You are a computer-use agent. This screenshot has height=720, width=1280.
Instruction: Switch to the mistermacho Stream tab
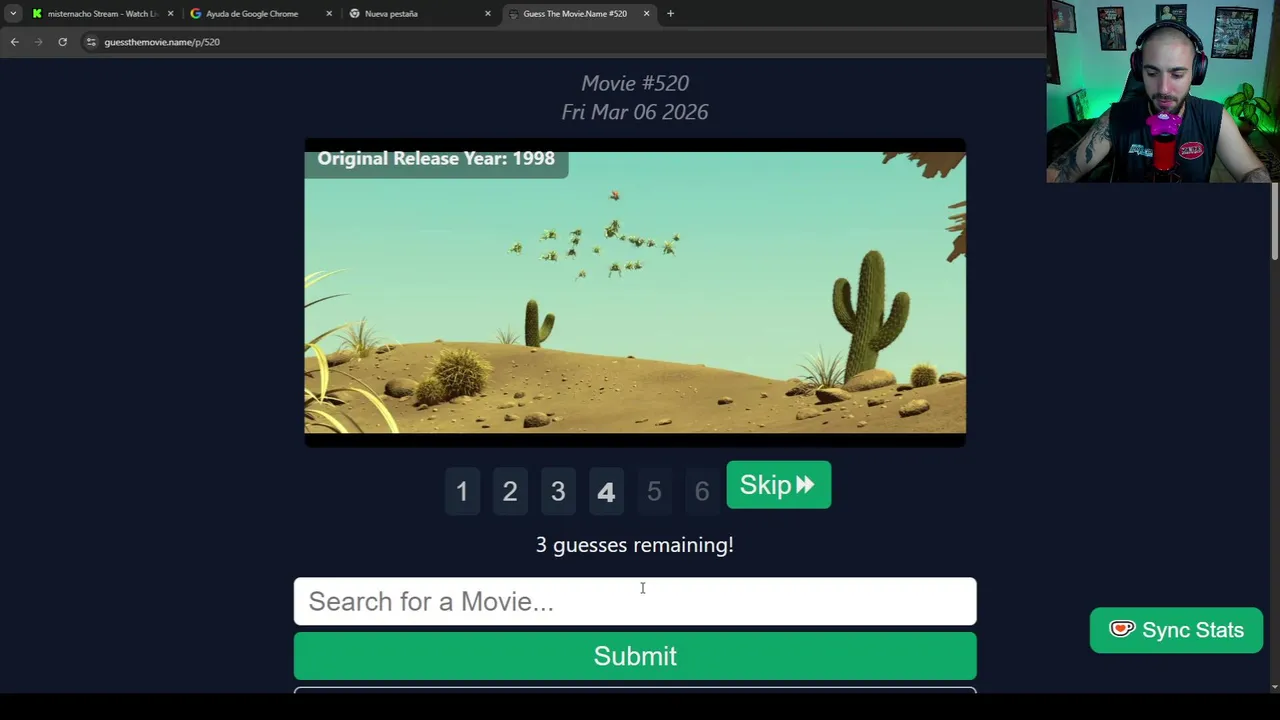103,13
